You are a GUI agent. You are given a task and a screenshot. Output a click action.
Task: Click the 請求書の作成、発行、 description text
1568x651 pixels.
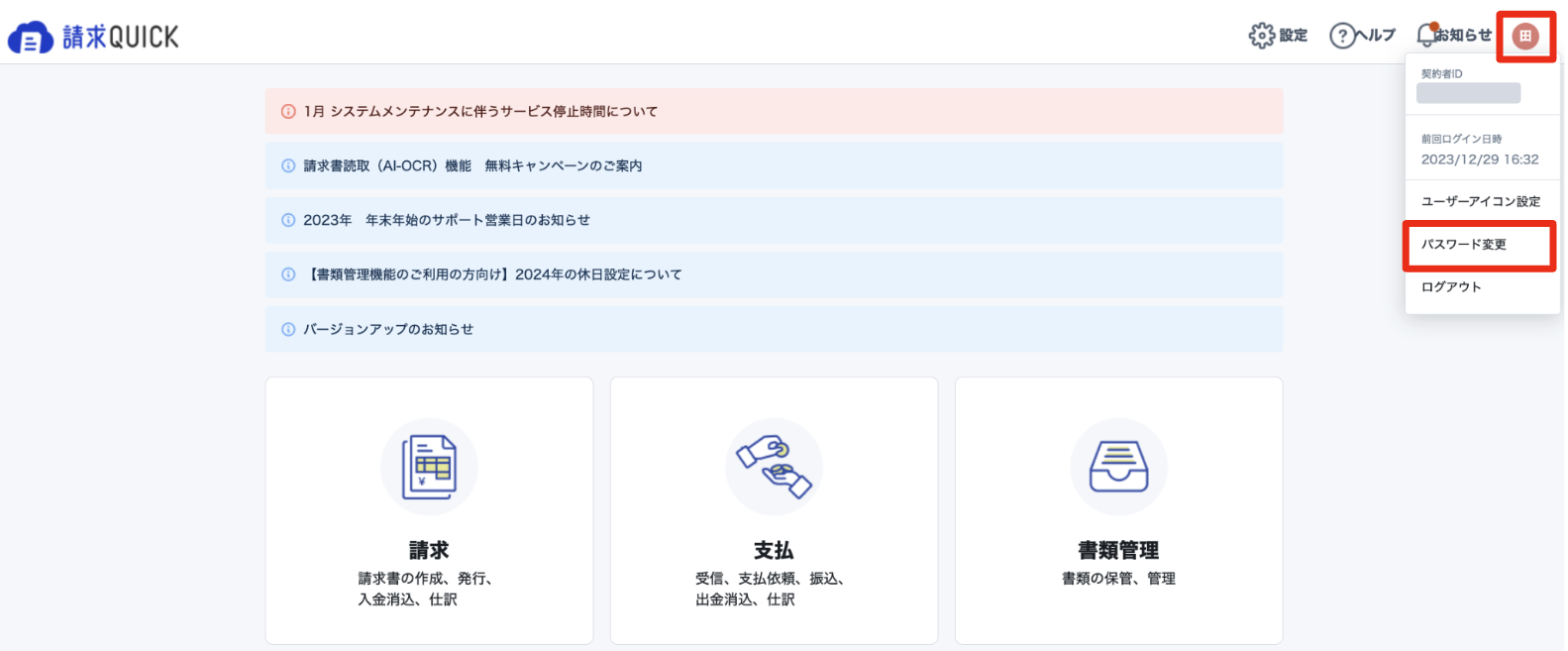425,579
